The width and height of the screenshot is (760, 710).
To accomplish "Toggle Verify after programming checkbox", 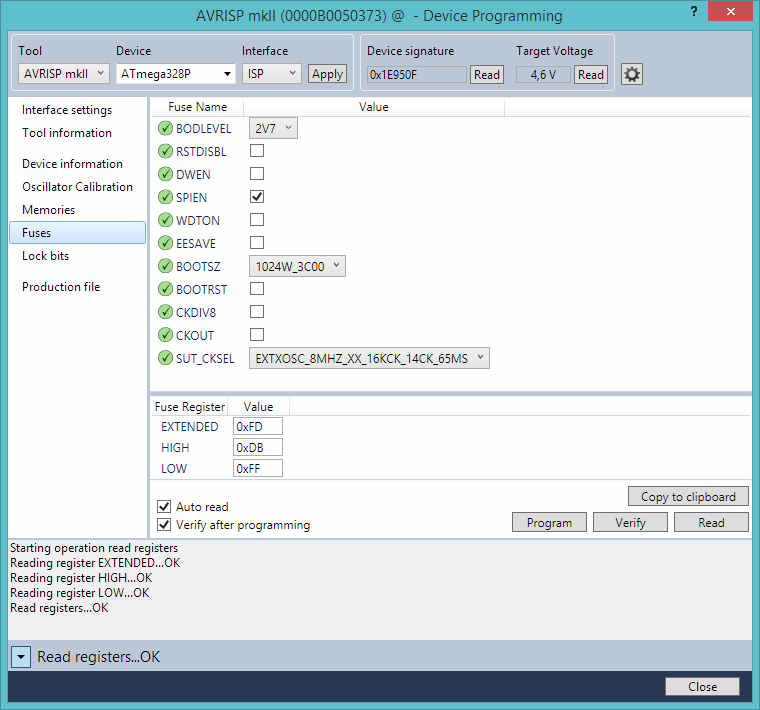I will coord(164,524).
